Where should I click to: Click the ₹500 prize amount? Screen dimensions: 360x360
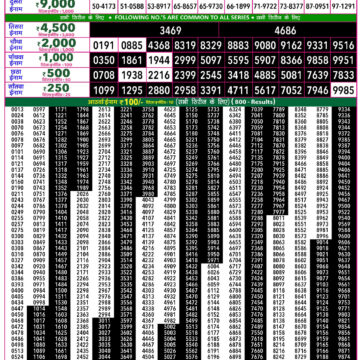click(x=56, y=73)
